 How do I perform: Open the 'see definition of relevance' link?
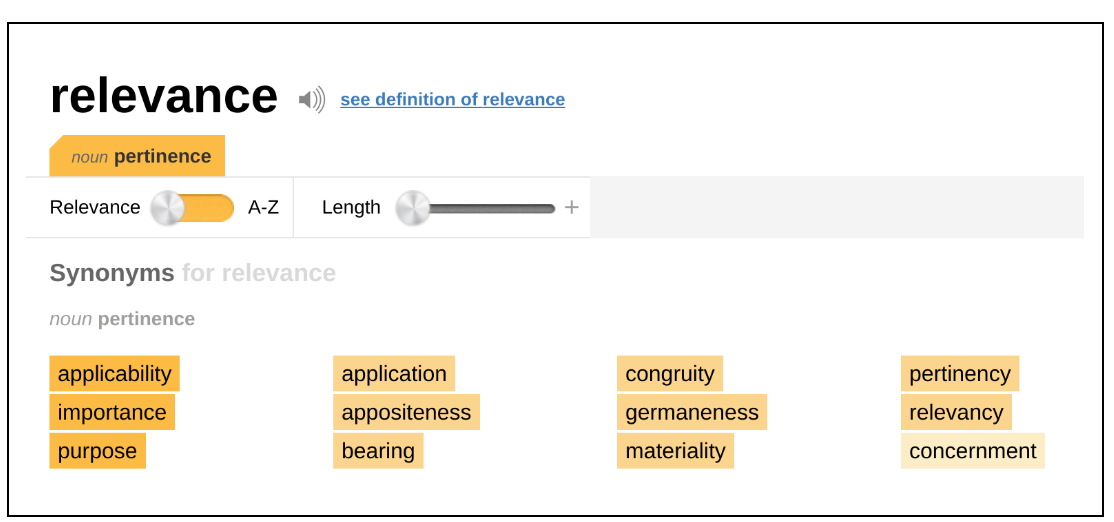(453, 99)
